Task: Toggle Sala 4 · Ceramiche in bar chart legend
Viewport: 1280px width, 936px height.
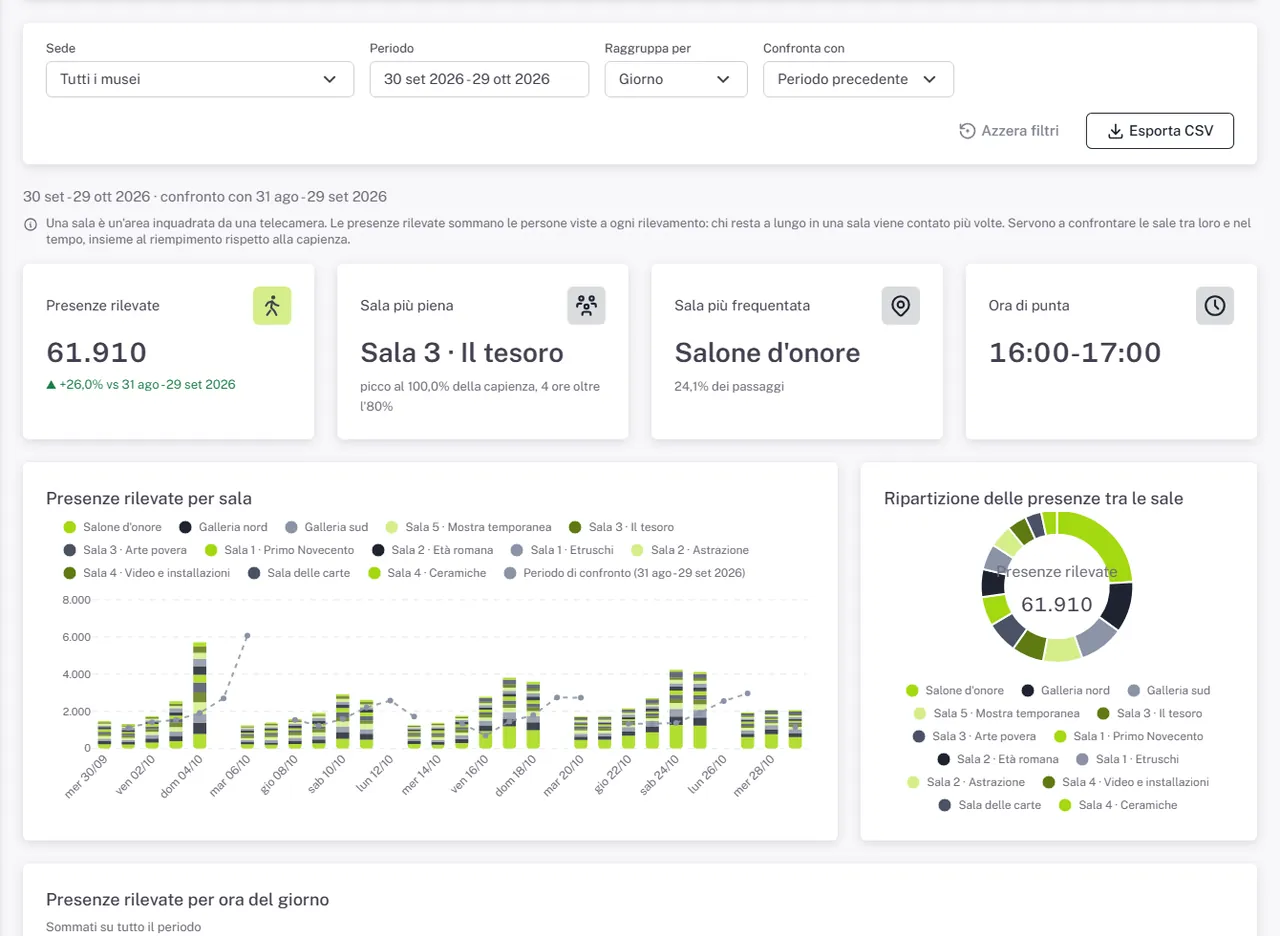Action: [427, 573]
